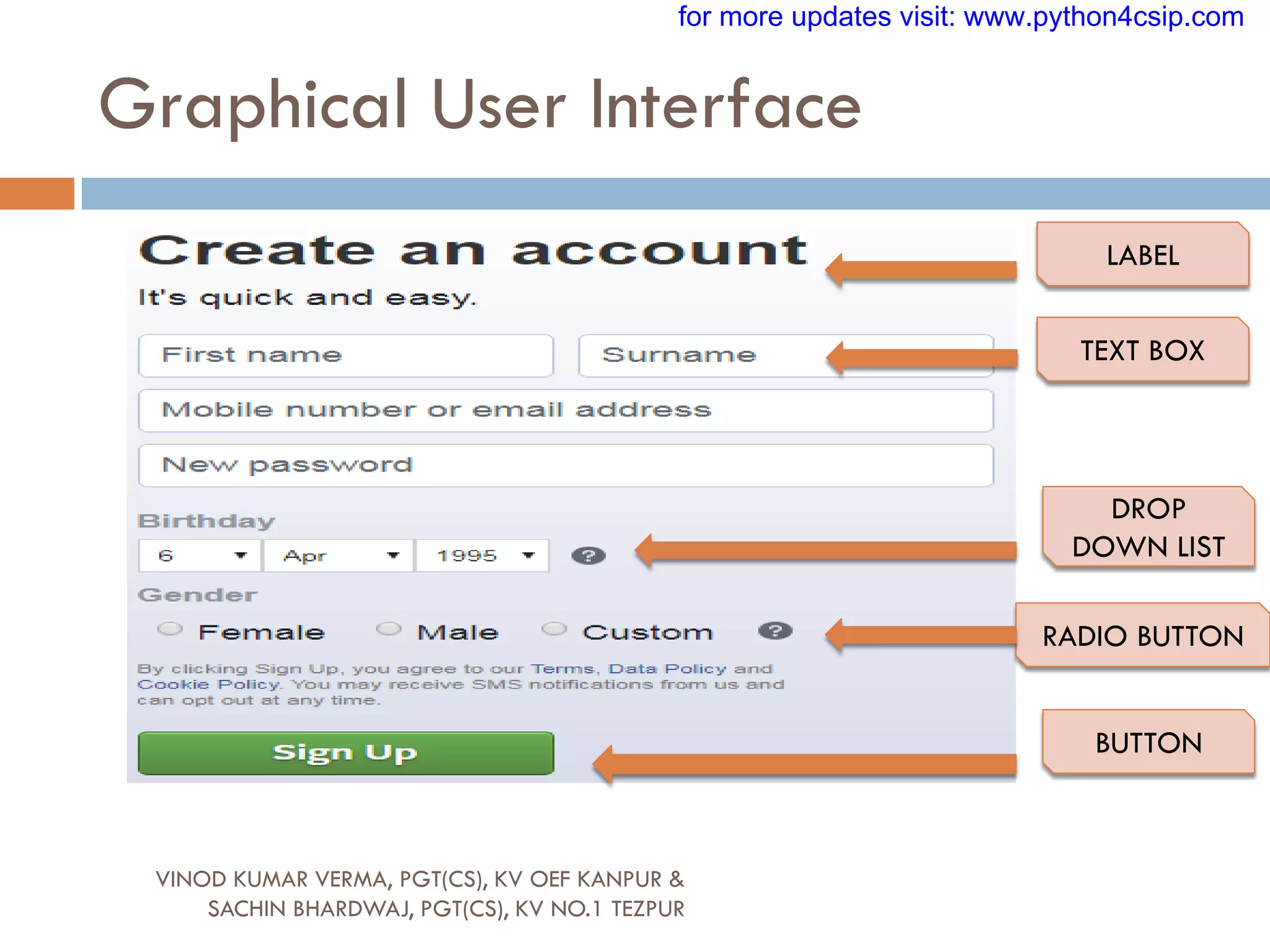1270x952 pixels.
Task: Open the Data Policy link
Action: tap(667, 669)
